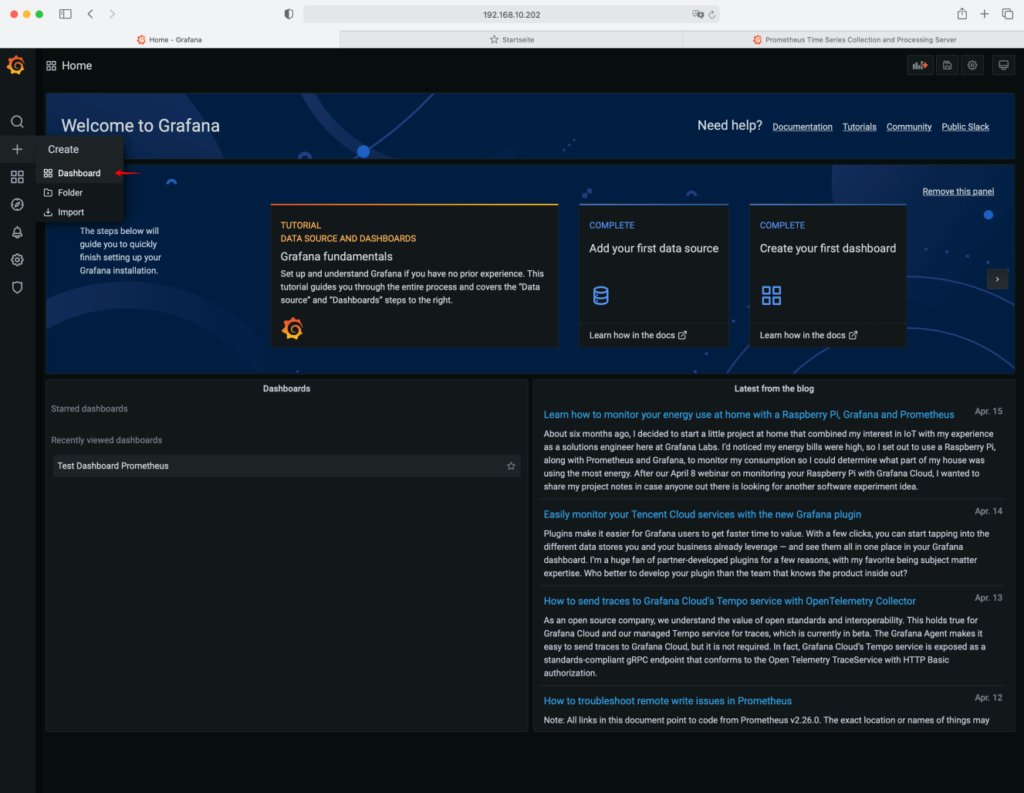
Task: Open the Search dashboards magnifier icon
Action: (17, 121)
